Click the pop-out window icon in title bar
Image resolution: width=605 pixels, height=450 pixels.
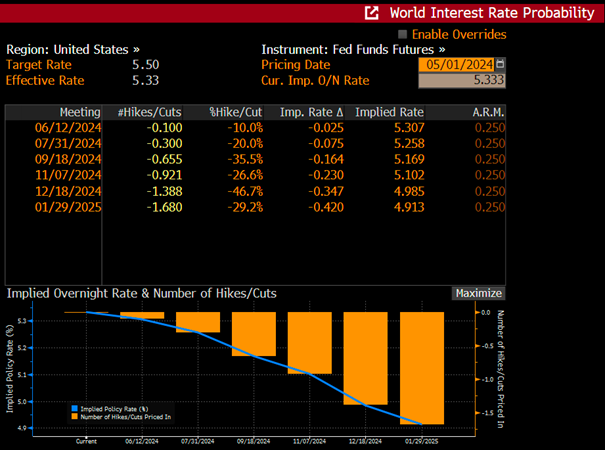[x=371, y=13]
